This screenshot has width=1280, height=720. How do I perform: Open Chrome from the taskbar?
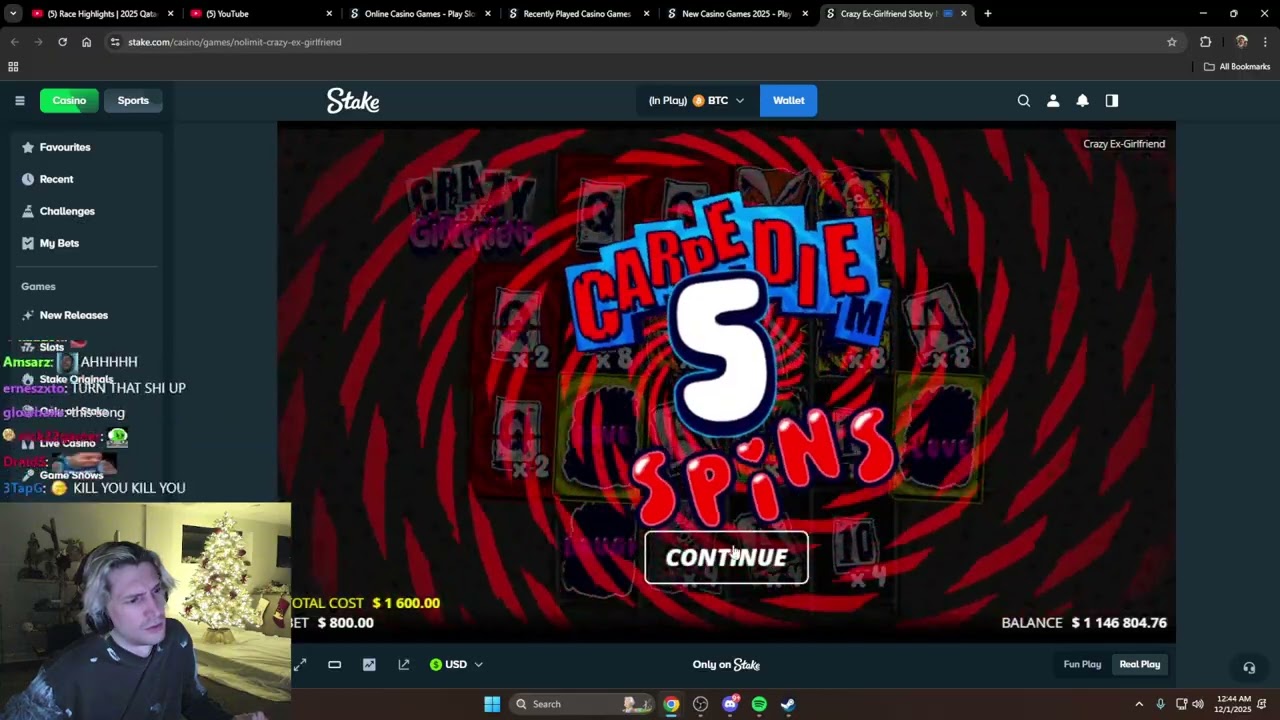[671, 704]
